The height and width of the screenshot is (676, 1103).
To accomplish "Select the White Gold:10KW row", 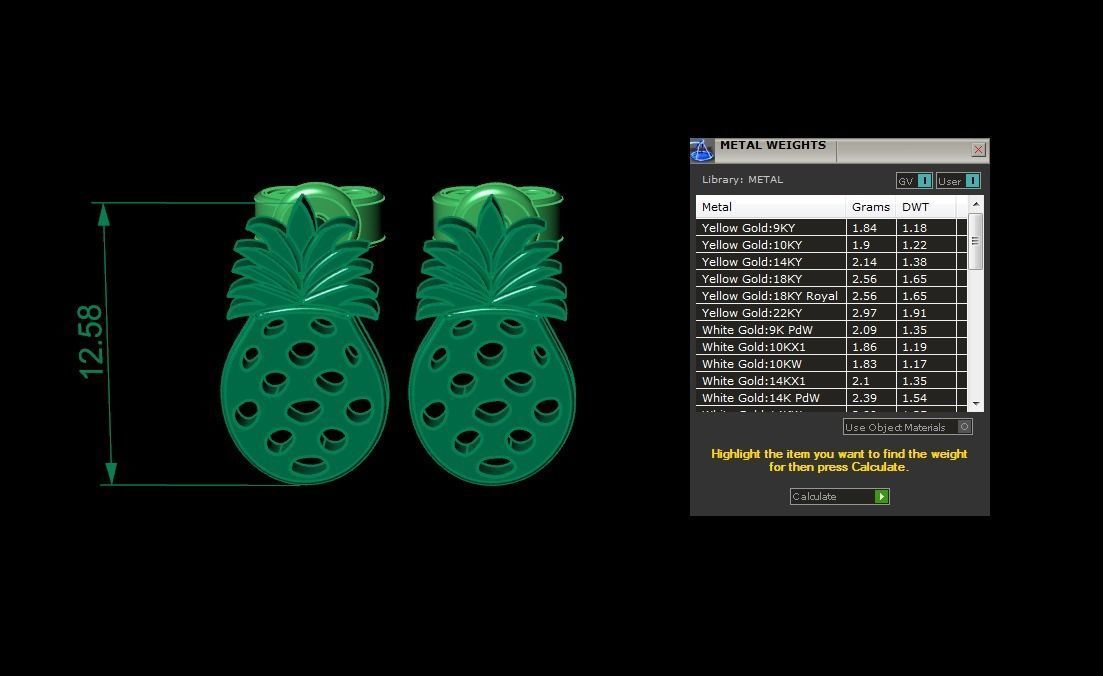I will pos(831,364).
